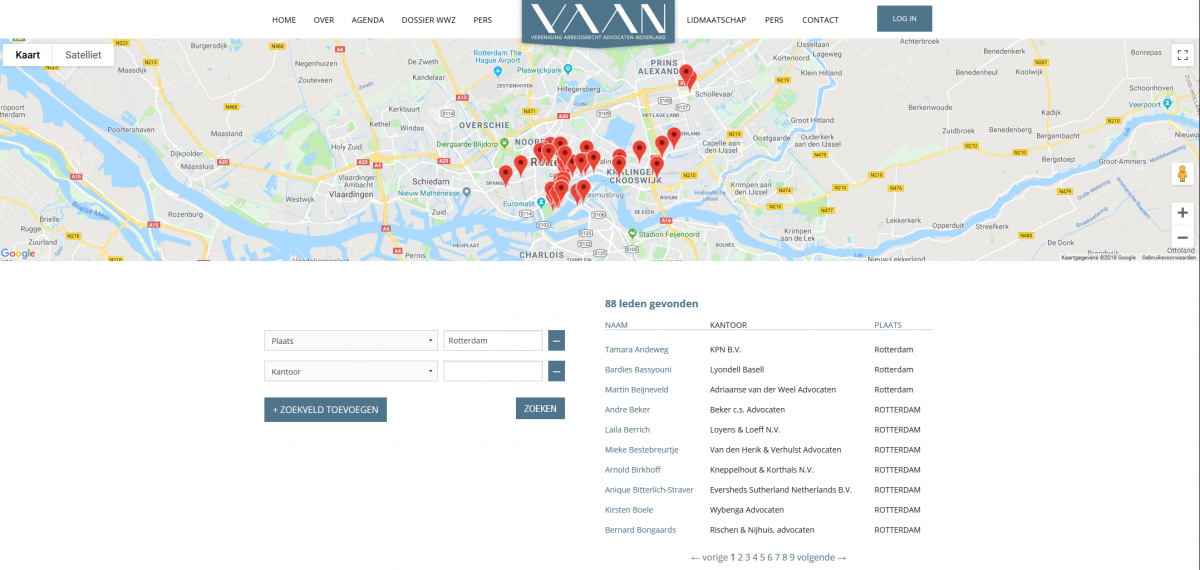The image size is (1200, 570).
Task: Open Laila Berrich's profile
Action: pos(627,430)
